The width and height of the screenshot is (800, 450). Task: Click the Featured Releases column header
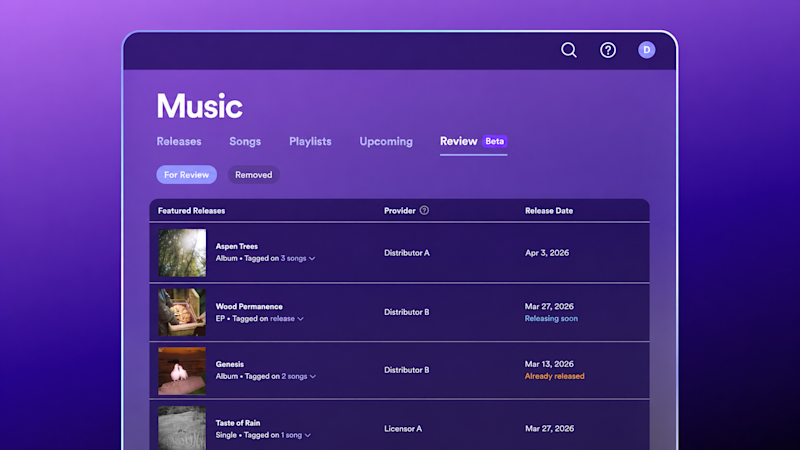(x=191, y=210)
